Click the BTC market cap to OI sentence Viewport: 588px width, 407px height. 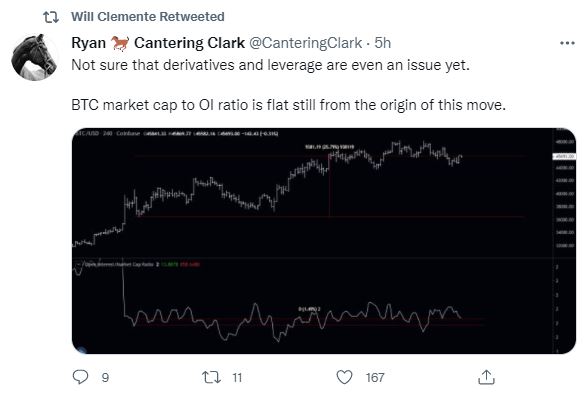point(288,105)
